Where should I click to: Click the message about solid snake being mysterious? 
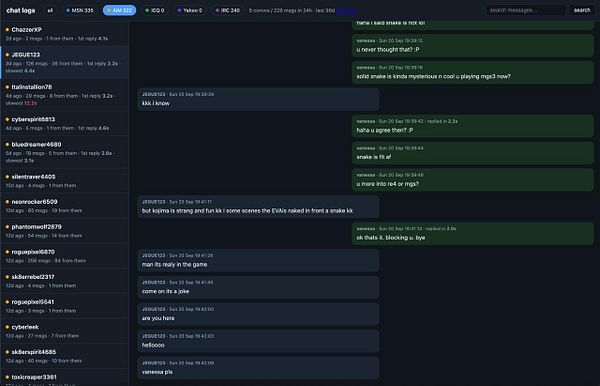473,72
